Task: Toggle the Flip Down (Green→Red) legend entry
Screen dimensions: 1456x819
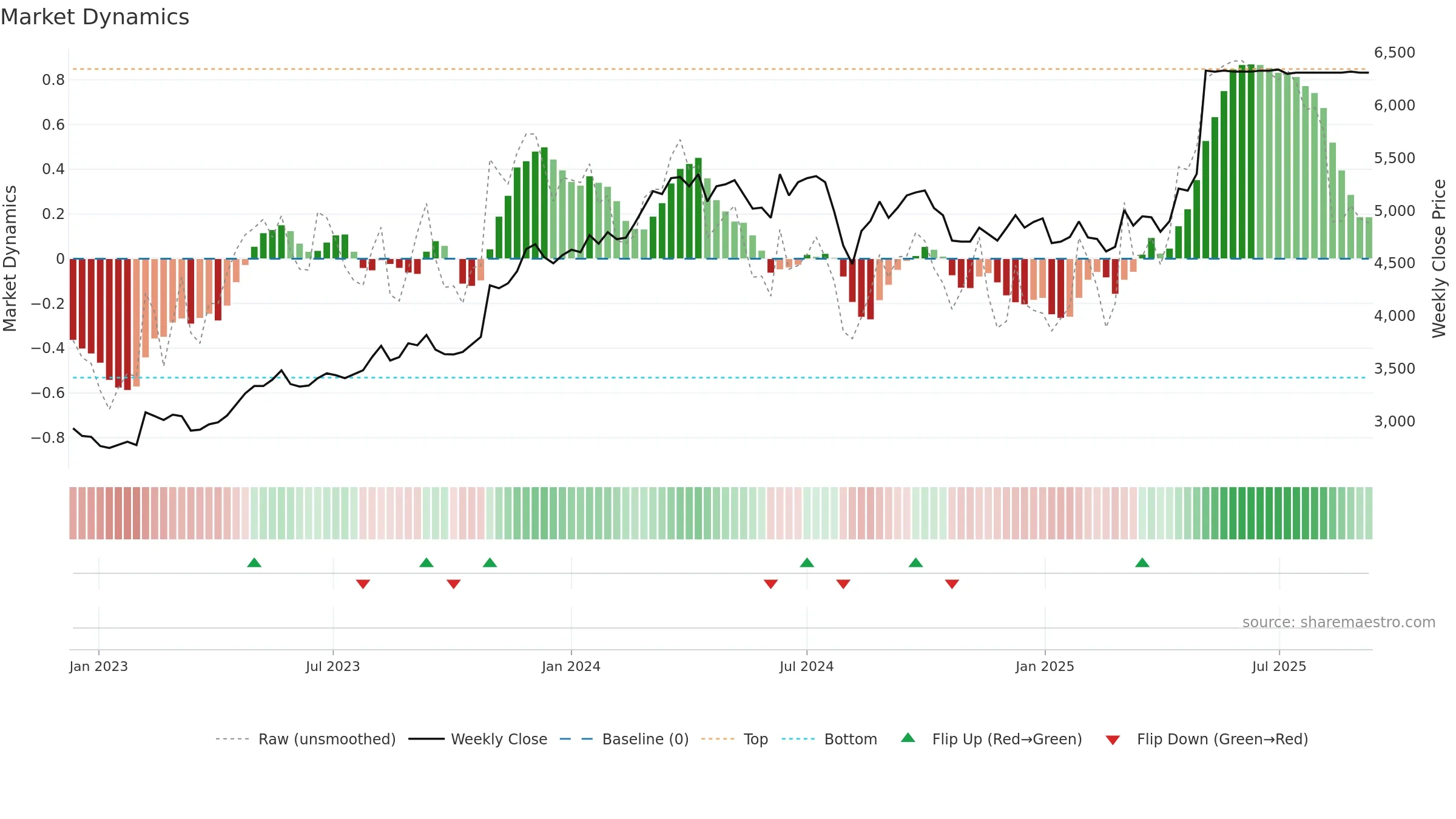Action: (1206, 739)
